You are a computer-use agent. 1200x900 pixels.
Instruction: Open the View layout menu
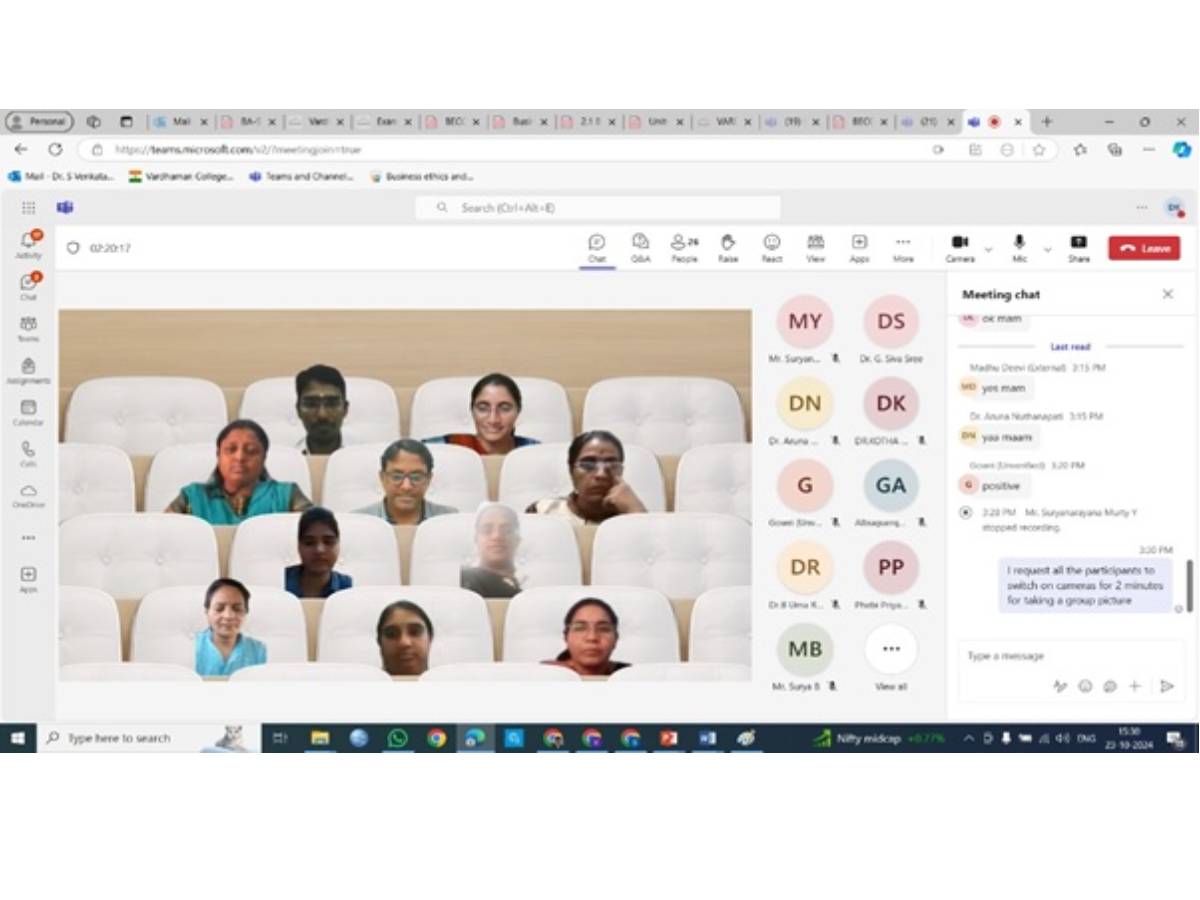pyautogui.click(x=815, y=246)
